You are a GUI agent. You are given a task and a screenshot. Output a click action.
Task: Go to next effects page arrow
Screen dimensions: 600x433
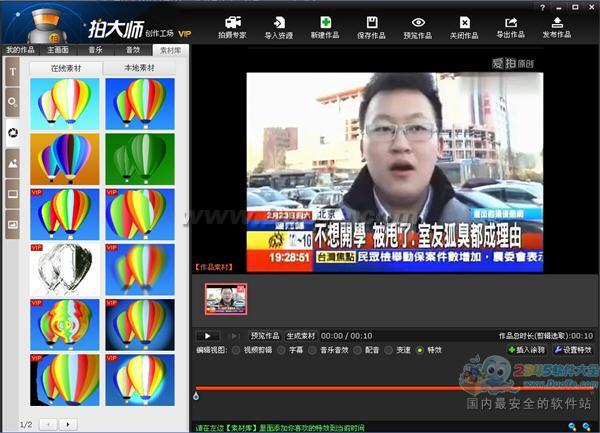click(68, 424)
